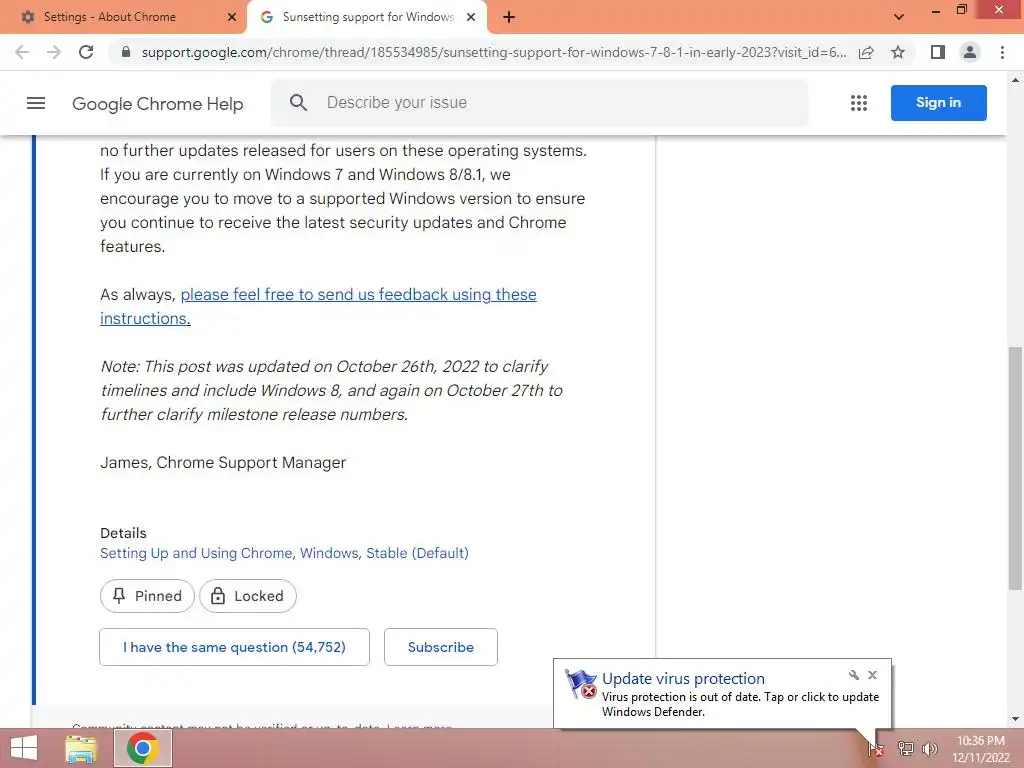The image size is (1024, 768).
Task: Select the Sunsetting support for Windows tab
Action: pos(366,17)
